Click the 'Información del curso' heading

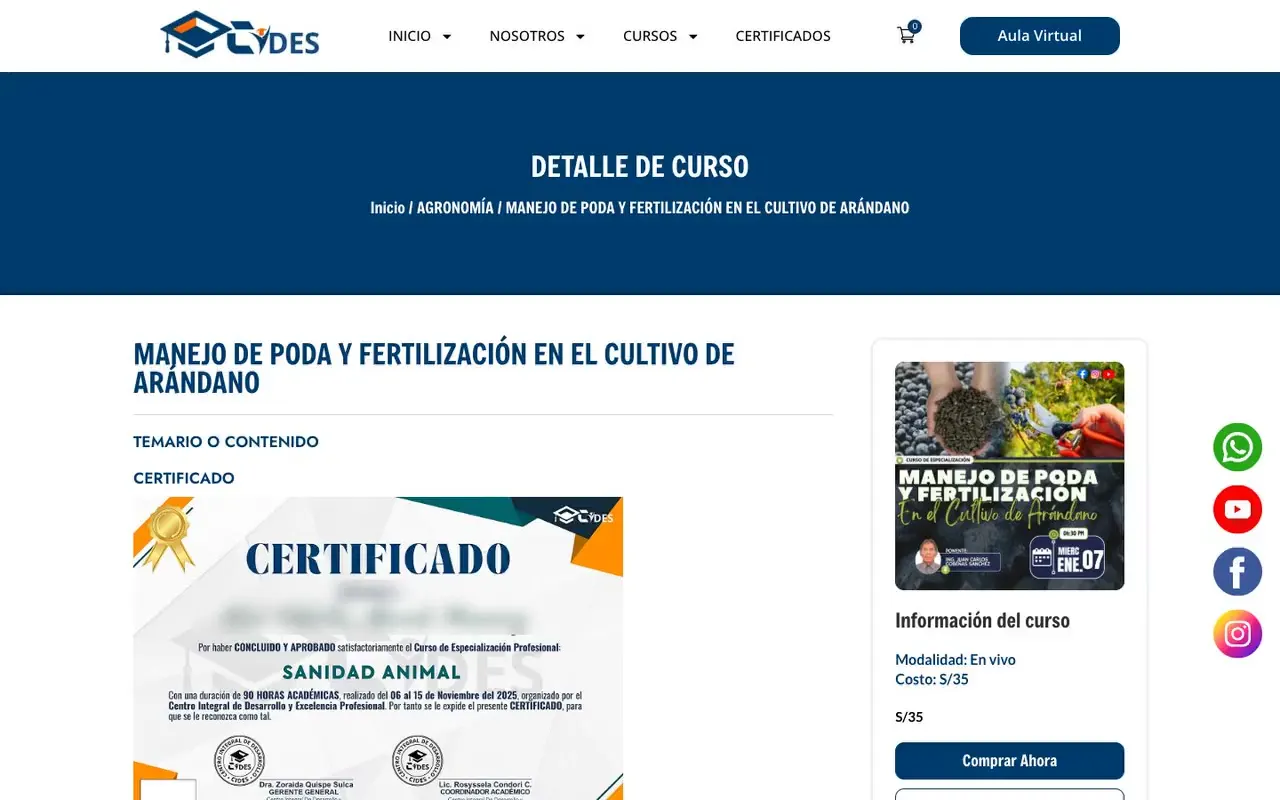982,620
